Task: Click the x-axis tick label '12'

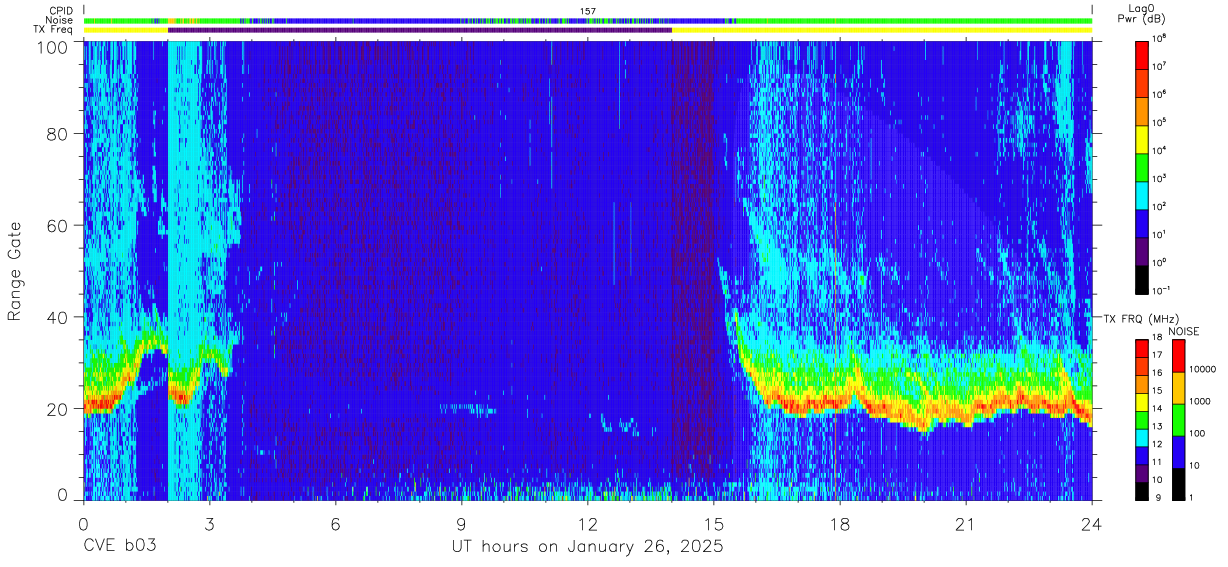Action: pyautogui.click(x=588, y=524)
